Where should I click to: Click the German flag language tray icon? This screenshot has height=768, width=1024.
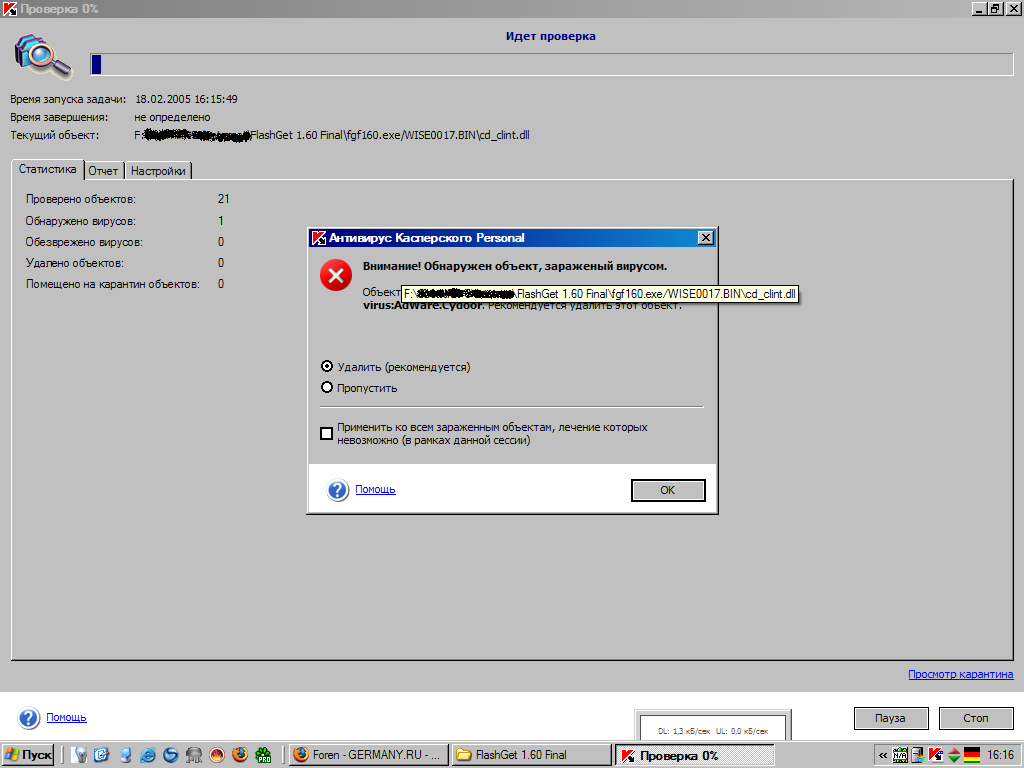pos(972,756)
